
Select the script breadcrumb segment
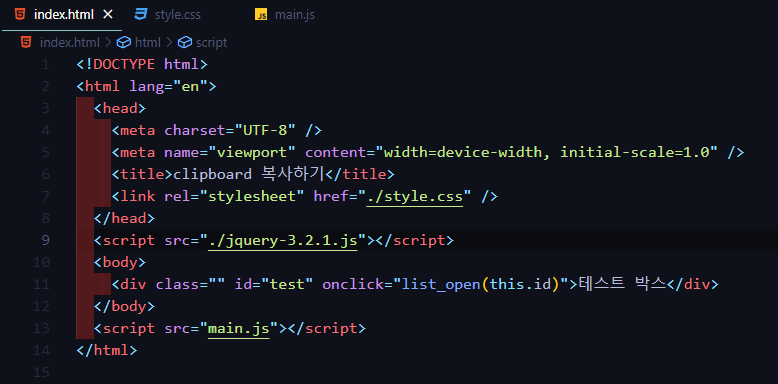[x=211, y=43]
